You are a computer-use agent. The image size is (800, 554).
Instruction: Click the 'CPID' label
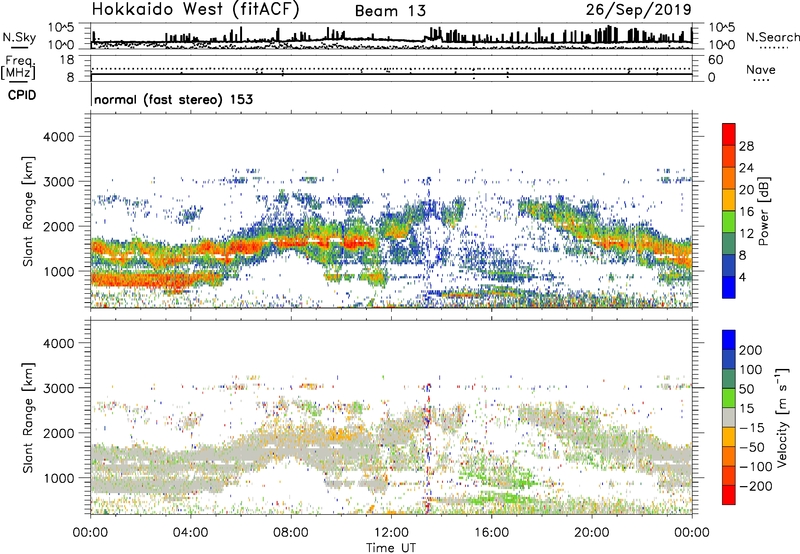click(22, 95)
